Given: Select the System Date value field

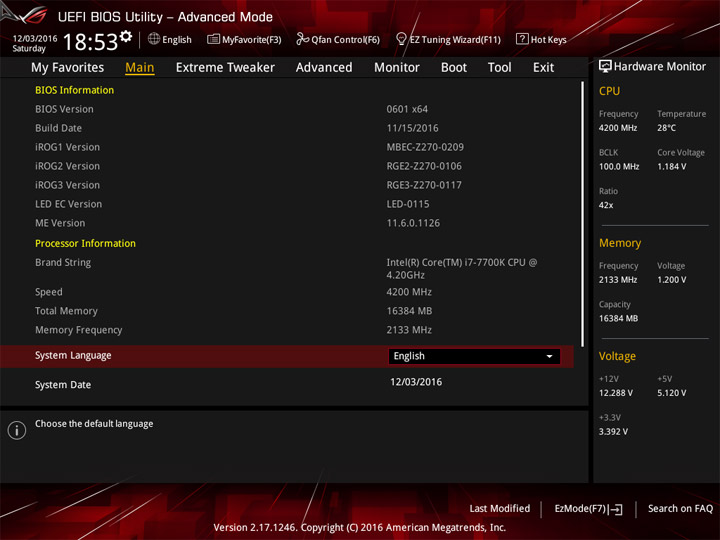Looking at the screenshot, I should [x=416, y=382].
